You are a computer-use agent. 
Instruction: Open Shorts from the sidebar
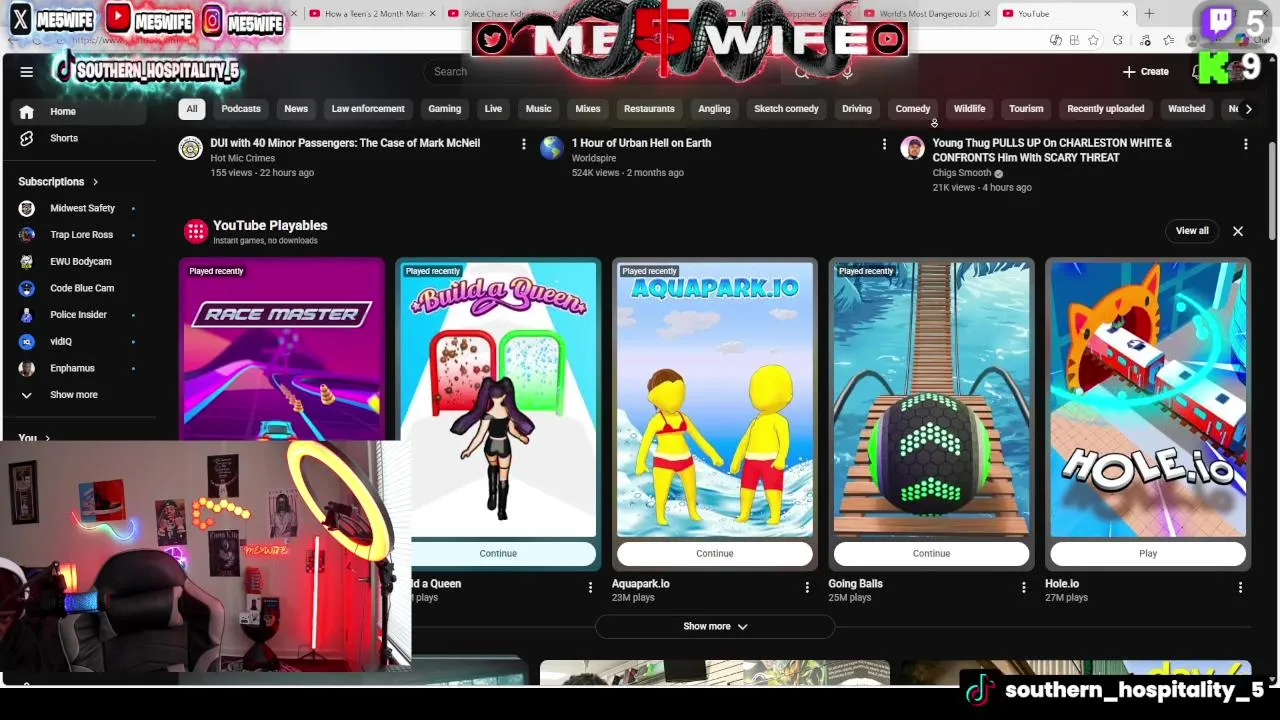point(78,138)
